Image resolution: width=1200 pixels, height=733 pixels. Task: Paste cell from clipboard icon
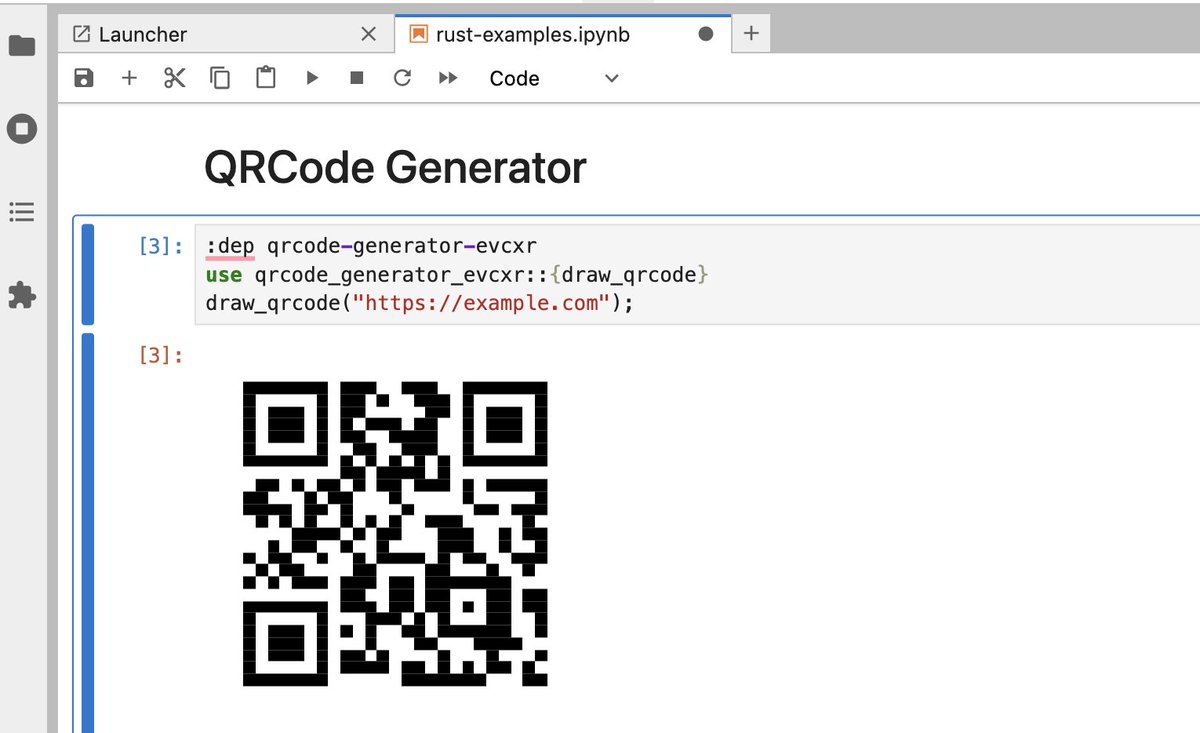[x=265, y=78]
